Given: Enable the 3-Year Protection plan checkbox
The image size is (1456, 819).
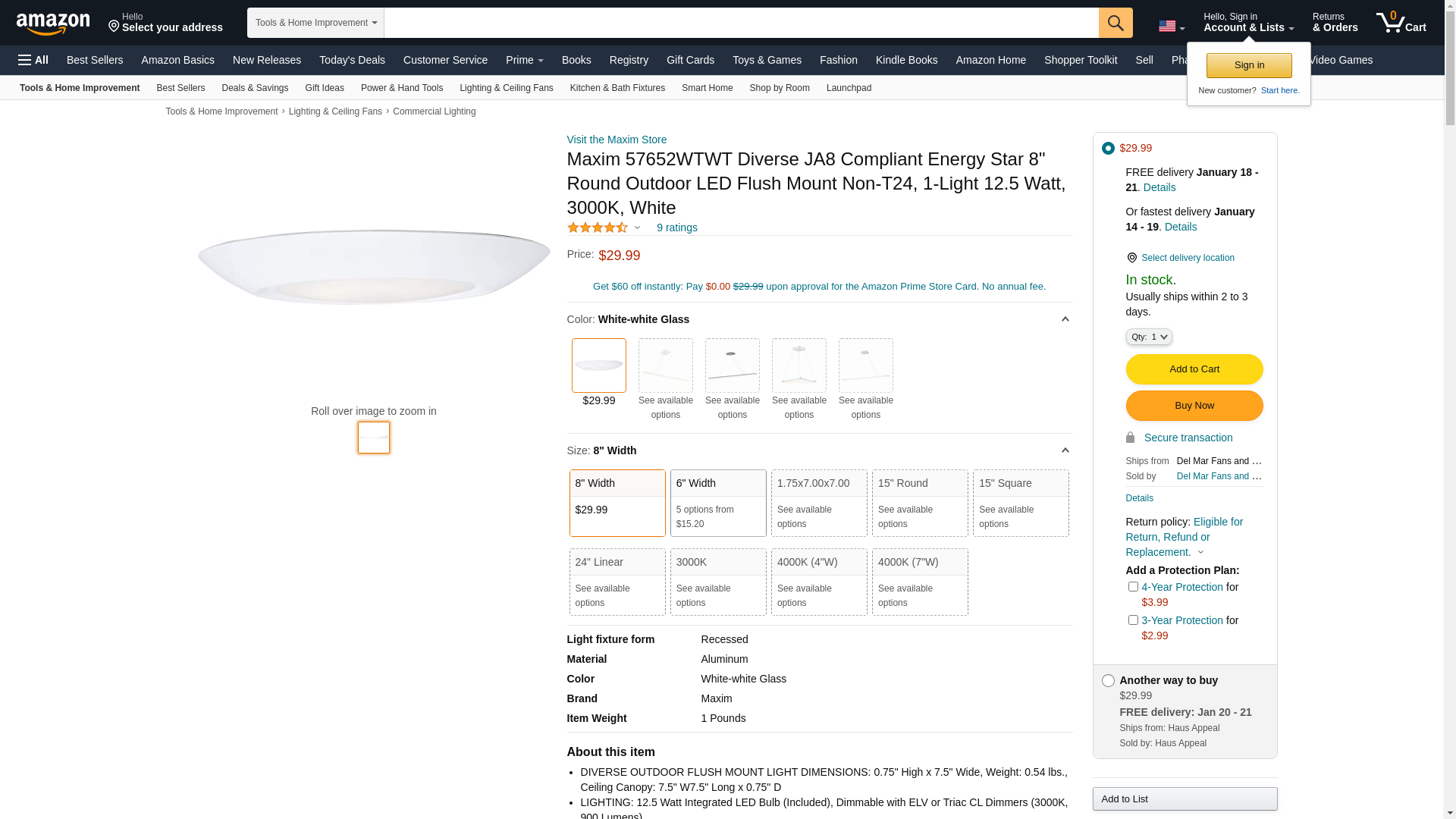Looking at the screenshot, I should 1133,620.
